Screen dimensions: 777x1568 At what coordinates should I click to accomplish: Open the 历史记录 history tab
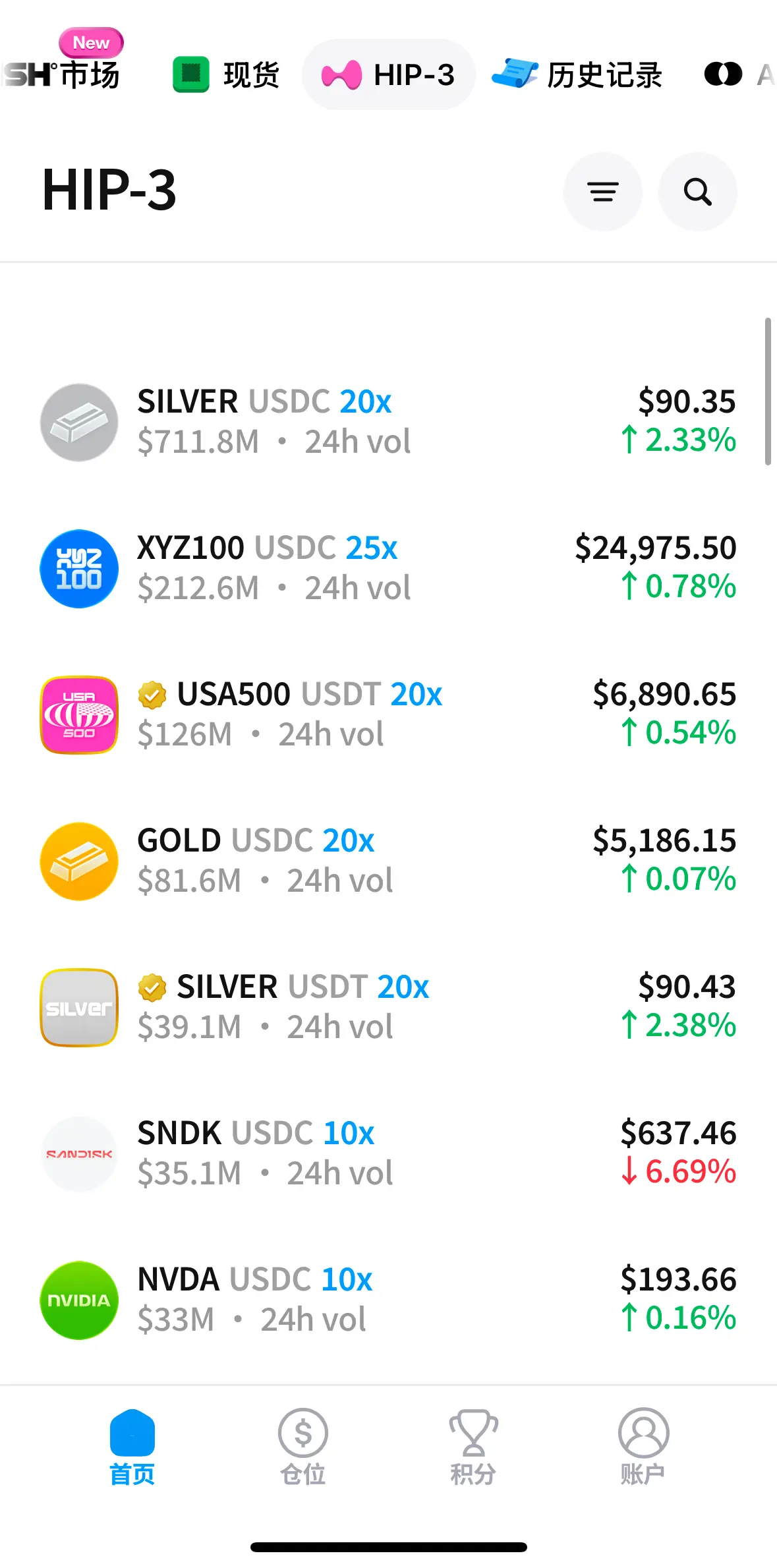577,74
